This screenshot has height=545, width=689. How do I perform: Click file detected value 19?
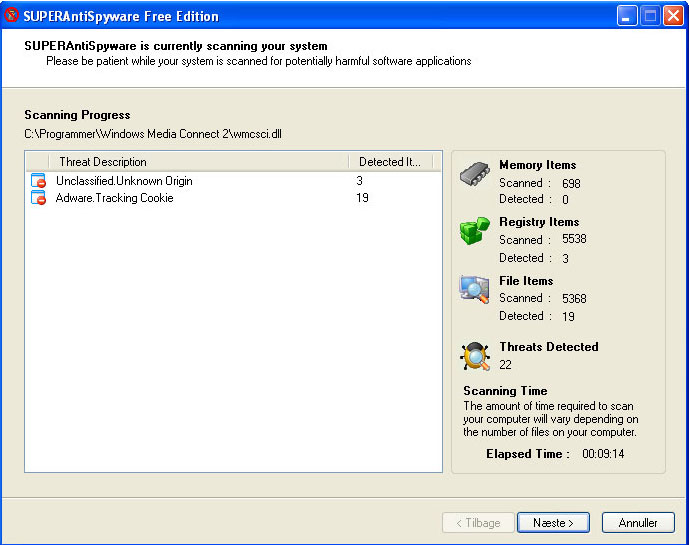point(569,316)
